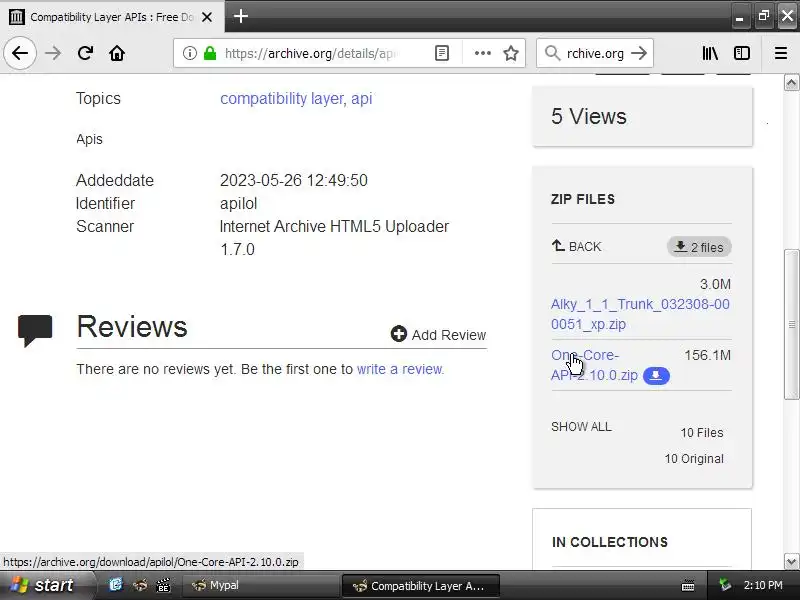Click the search magnifier icon
This screenshot has height=600, width=800.
pos(552,53)
